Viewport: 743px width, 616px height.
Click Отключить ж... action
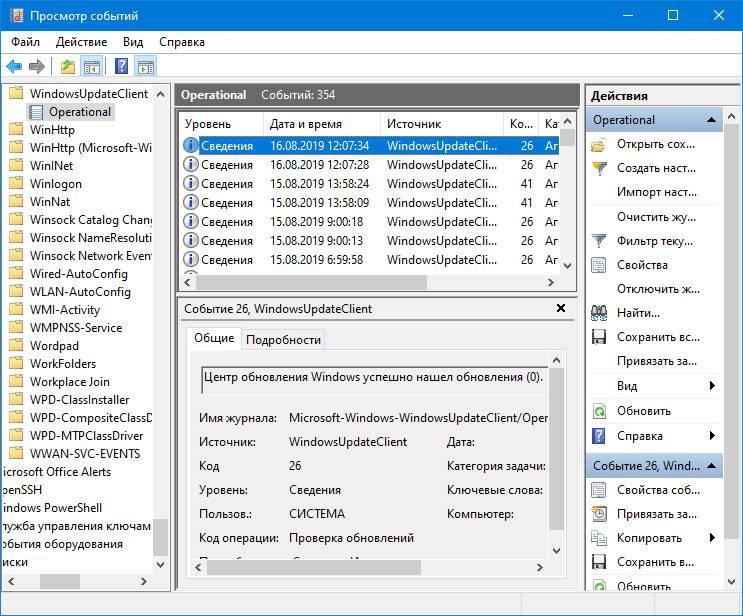coord(658,289)
